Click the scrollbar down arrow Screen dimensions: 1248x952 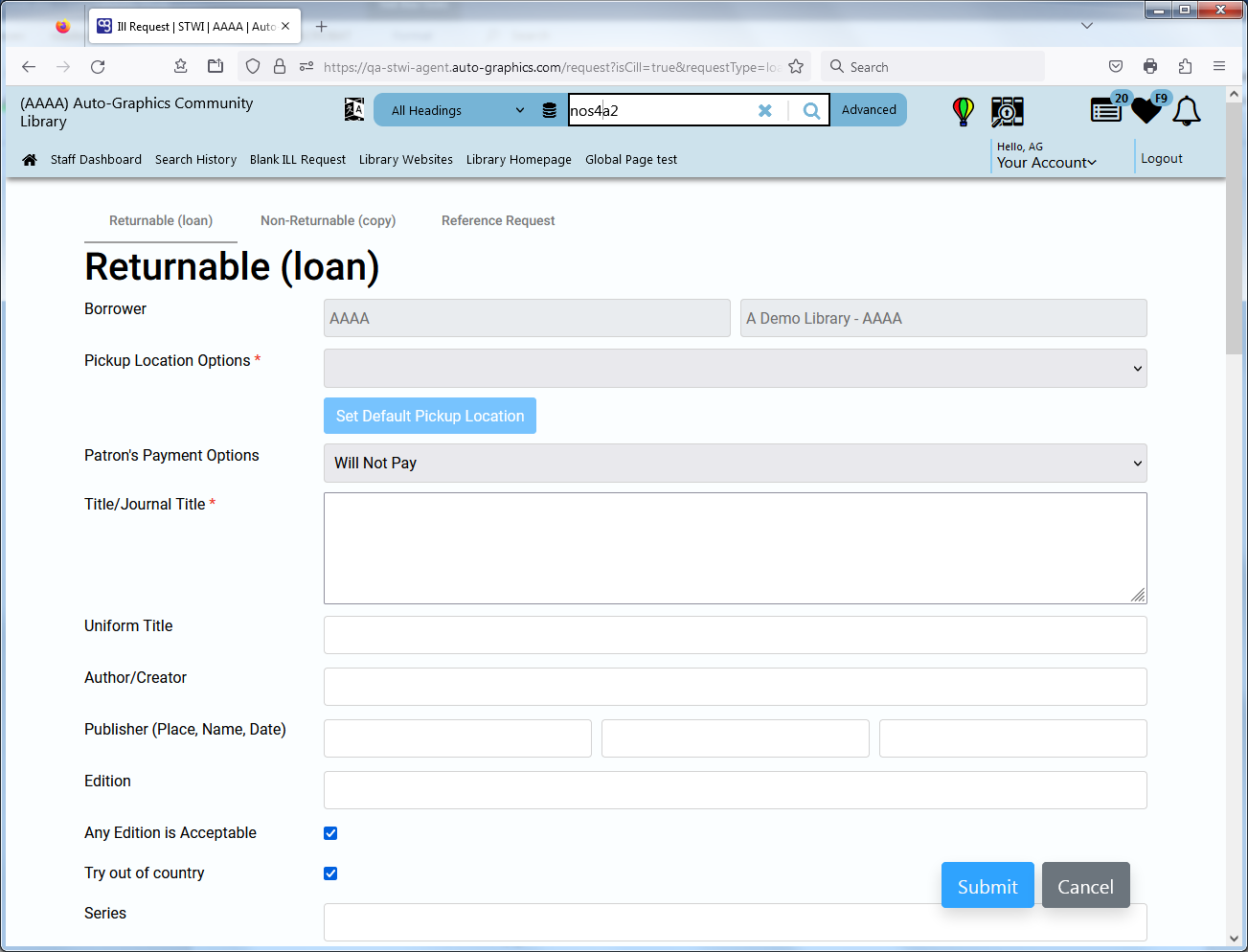(x=1234, y=939)
